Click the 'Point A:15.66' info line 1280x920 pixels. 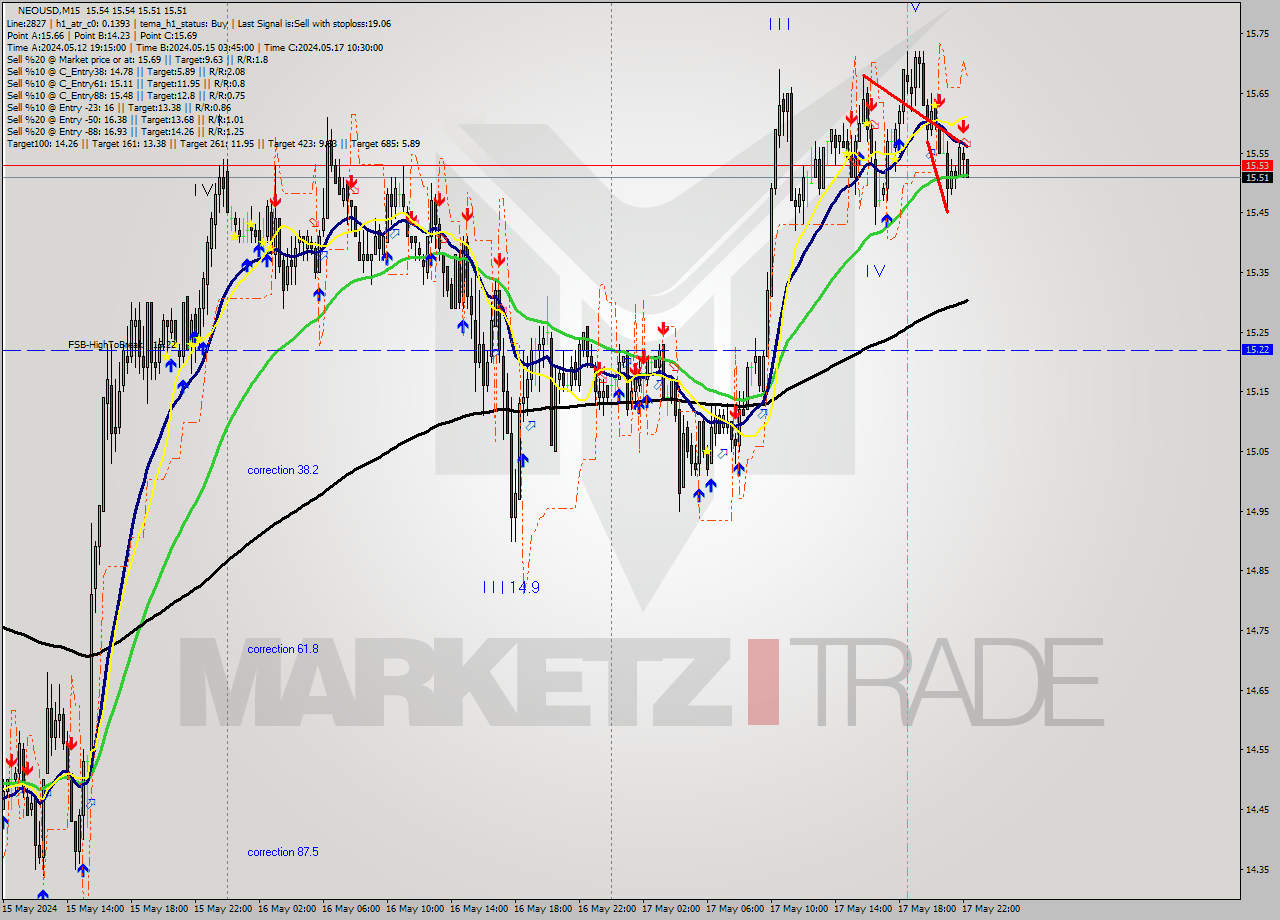point(33,35)
